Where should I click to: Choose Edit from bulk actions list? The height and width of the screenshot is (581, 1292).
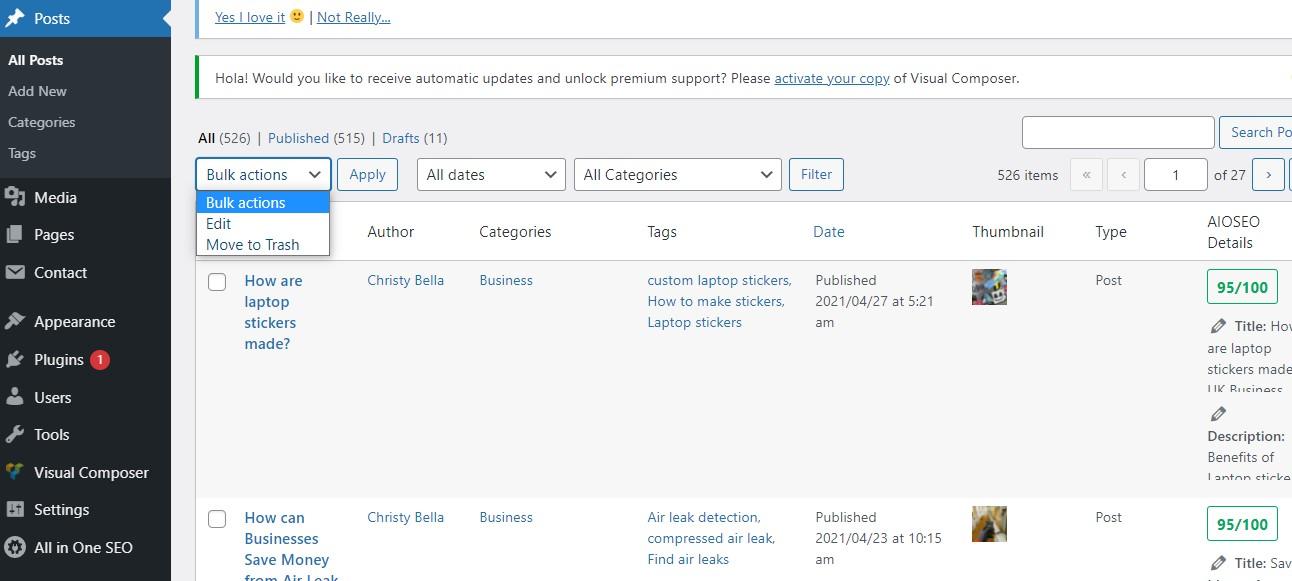click(x=219, y=224)
